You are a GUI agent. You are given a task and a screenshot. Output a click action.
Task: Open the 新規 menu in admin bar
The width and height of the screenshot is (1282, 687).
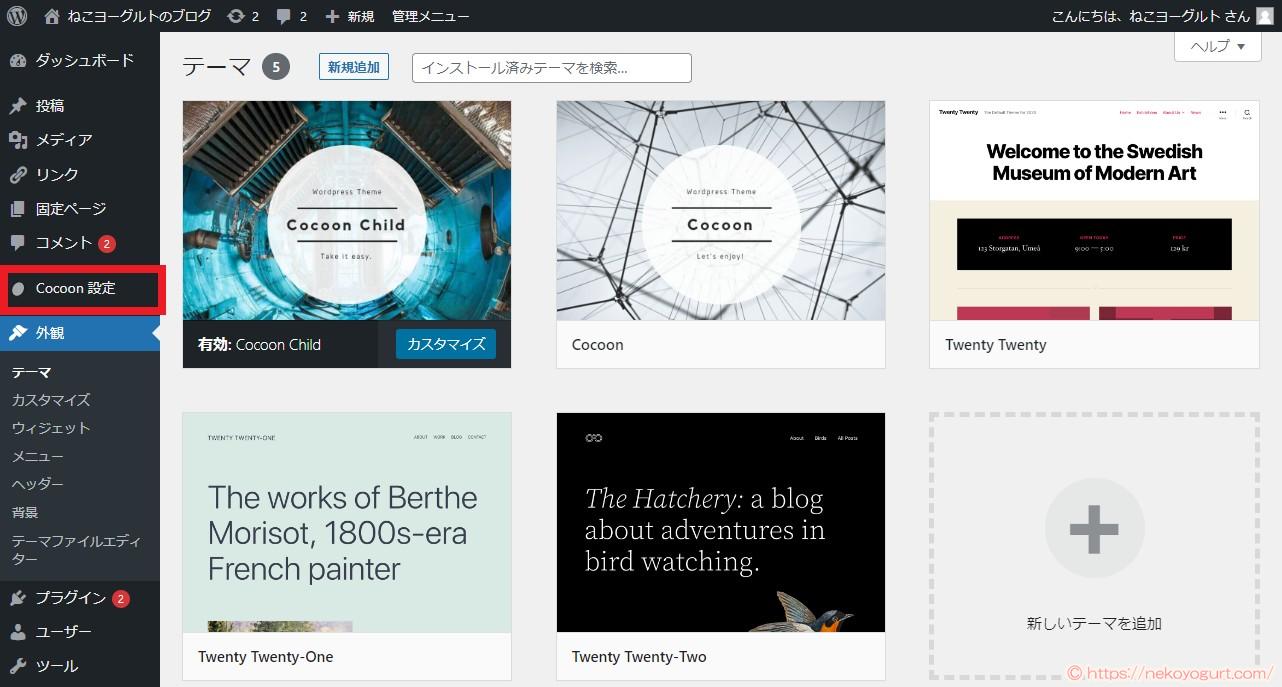click(x=350, y=16)
